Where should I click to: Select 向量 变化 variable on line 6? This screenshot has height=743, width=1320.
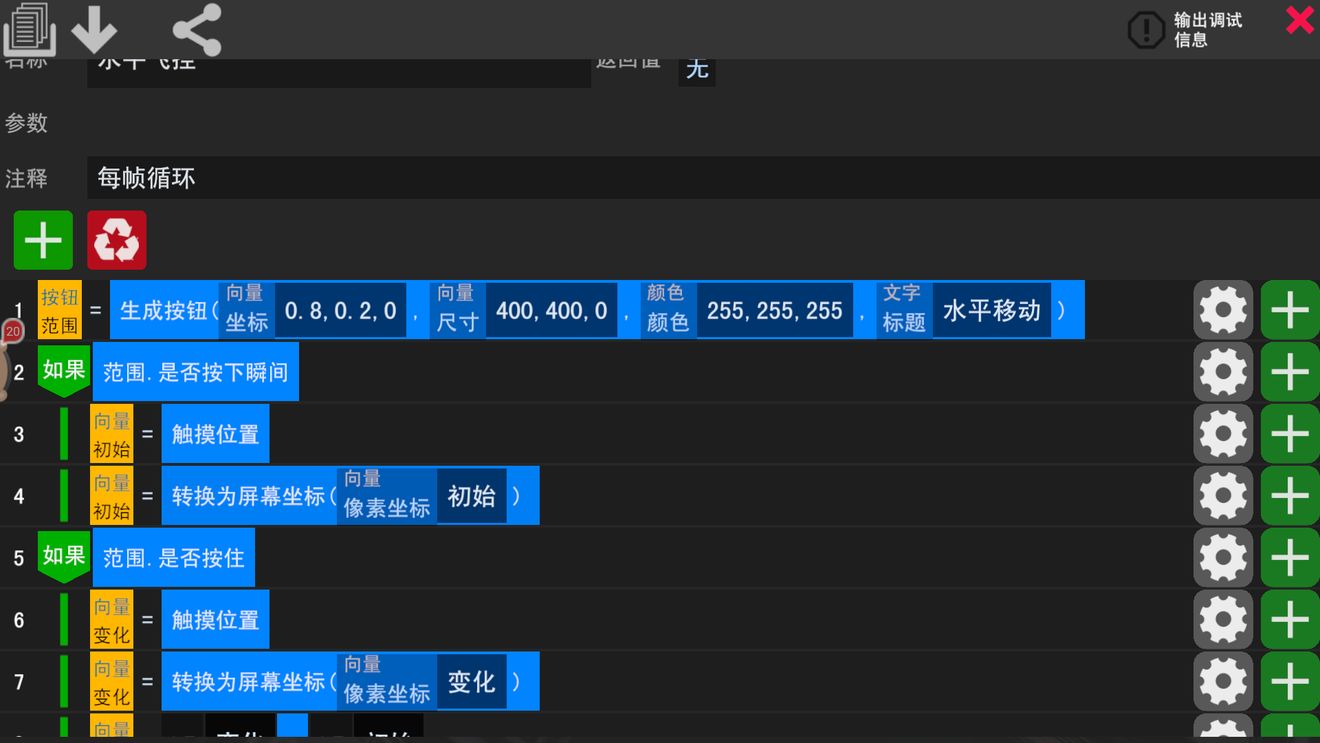112,620
